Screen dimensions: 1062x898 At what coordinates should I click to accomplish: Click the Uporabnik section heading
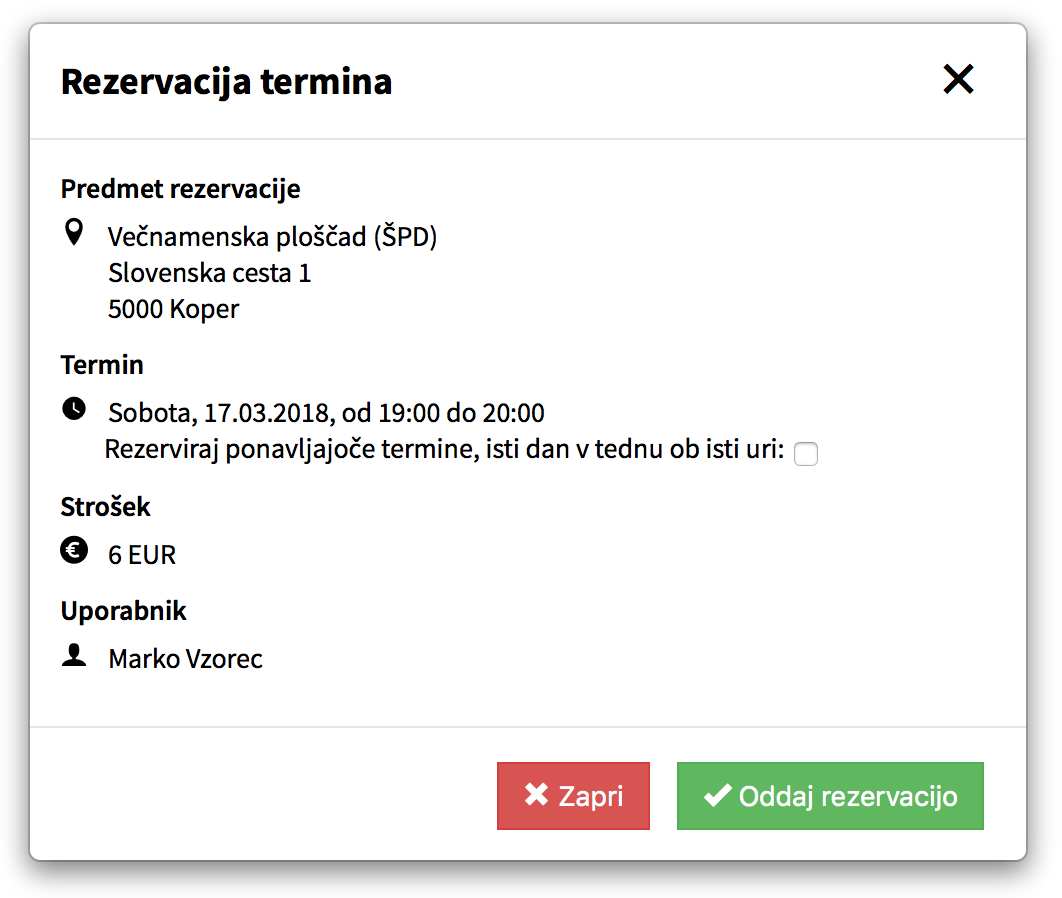tap(123, 611)
